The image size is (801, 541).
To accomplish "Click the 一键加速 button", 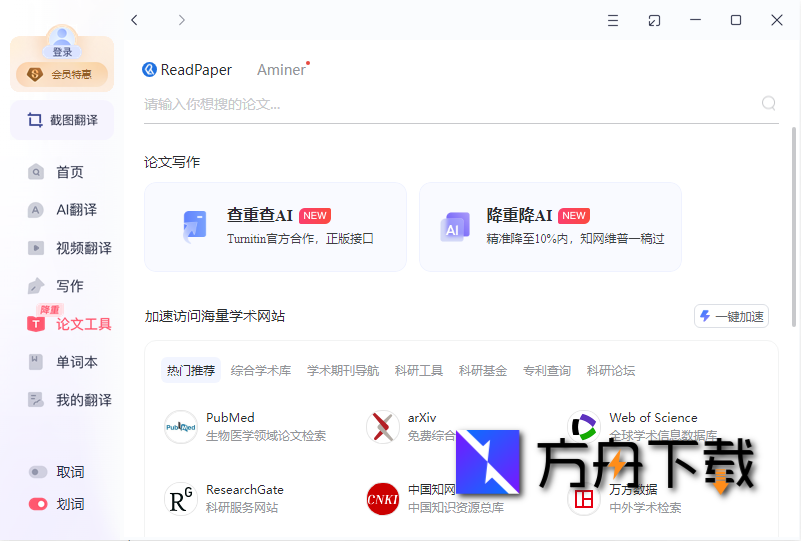I will (x=732, y=316).
